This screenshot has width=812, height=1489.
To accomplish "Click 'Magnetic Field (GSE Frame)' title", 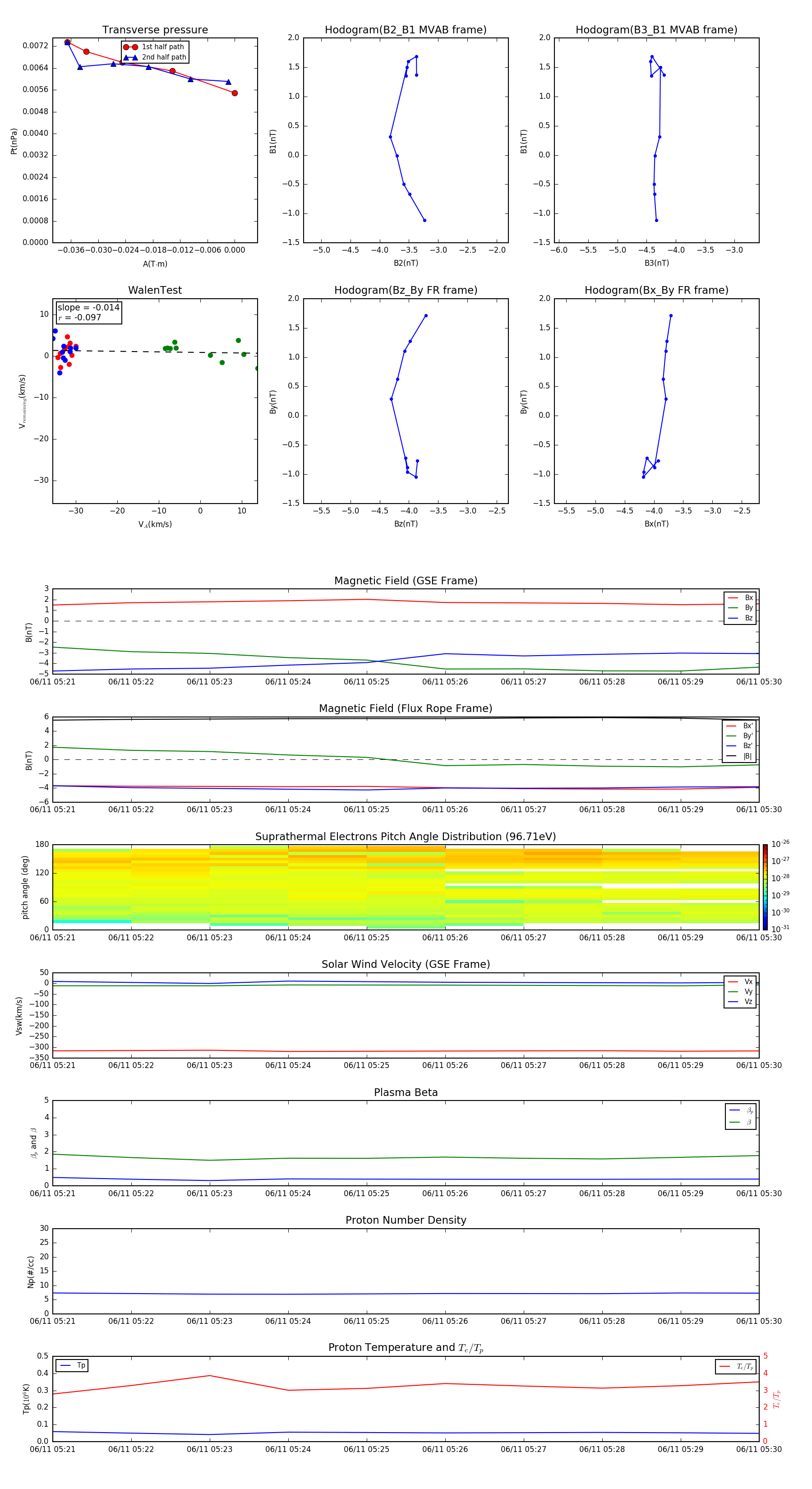I will [x=406, y=581].
